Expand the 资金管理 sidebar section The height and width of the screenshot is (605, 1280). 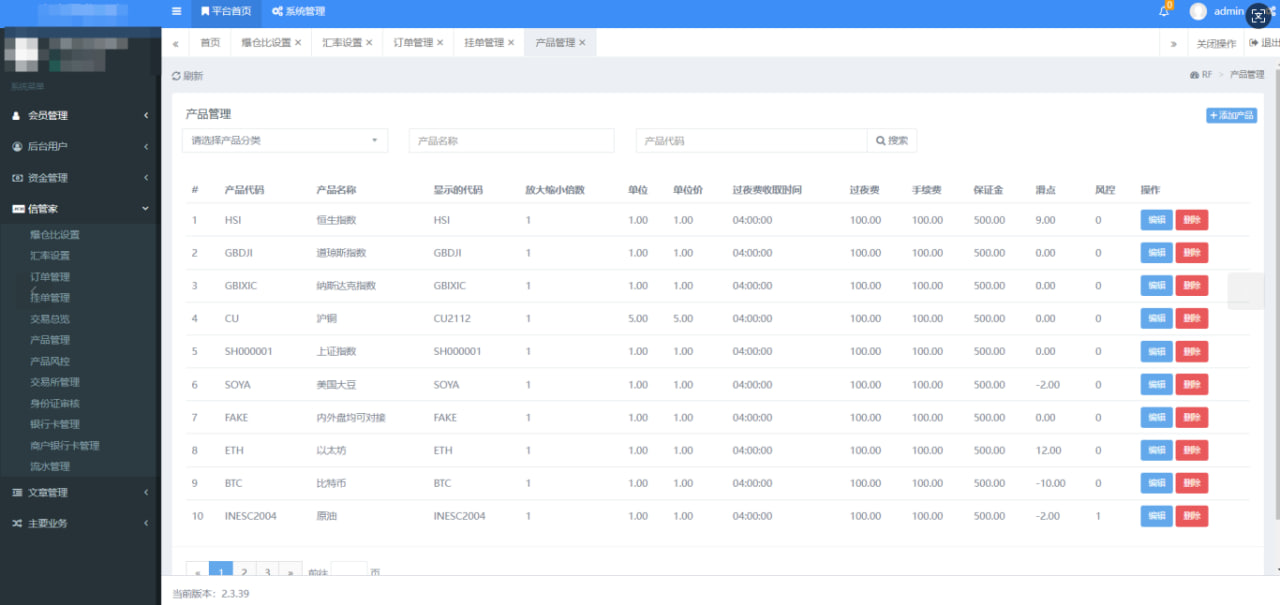[x=80, y=178]
